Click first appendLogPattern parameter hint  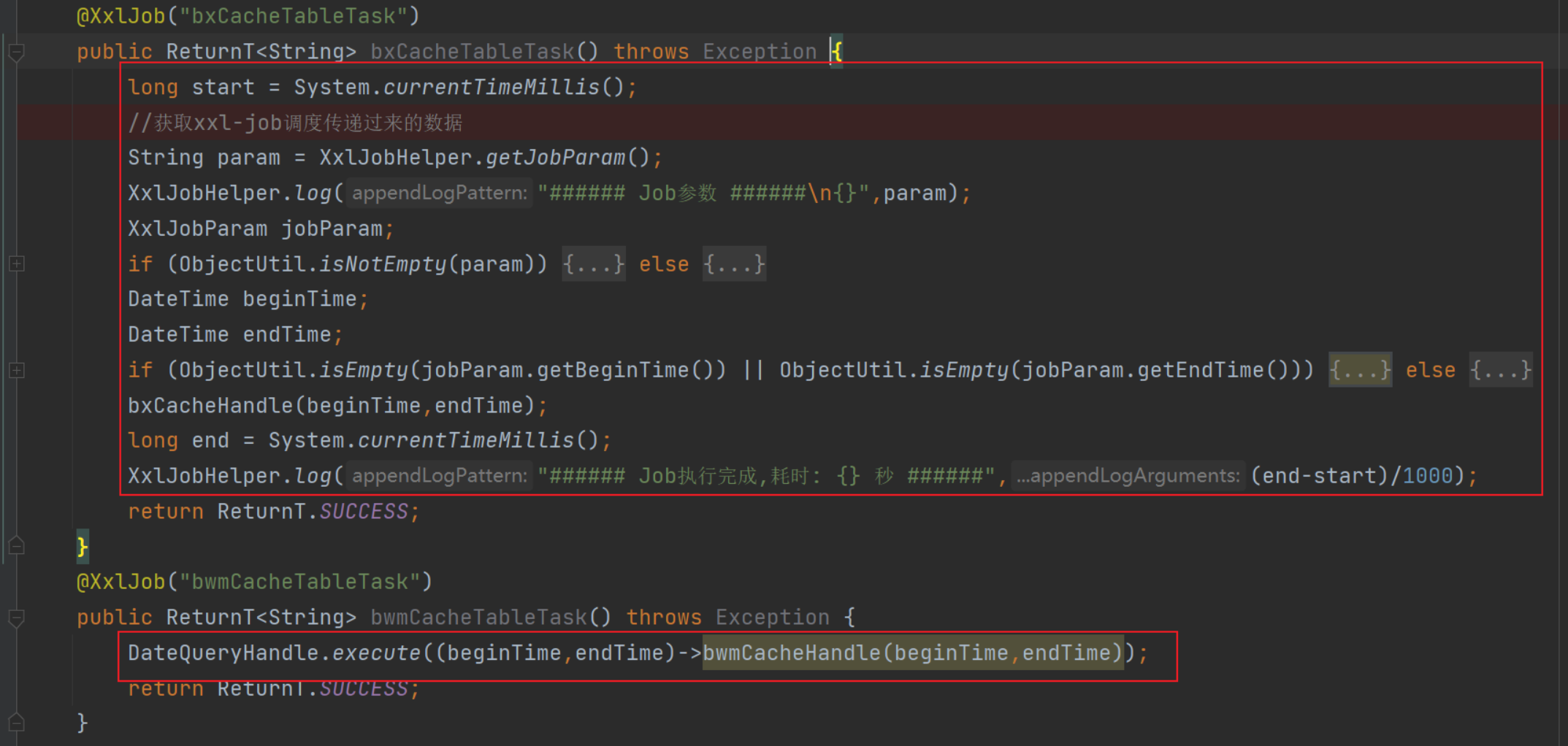pyautogui.click(x=439, y=193)
